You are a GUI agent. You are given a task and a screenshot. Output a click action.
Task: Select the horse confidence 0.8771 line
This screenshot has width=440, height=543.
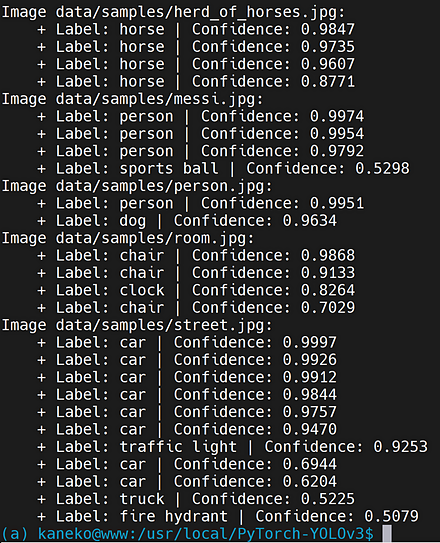(196, 82)
